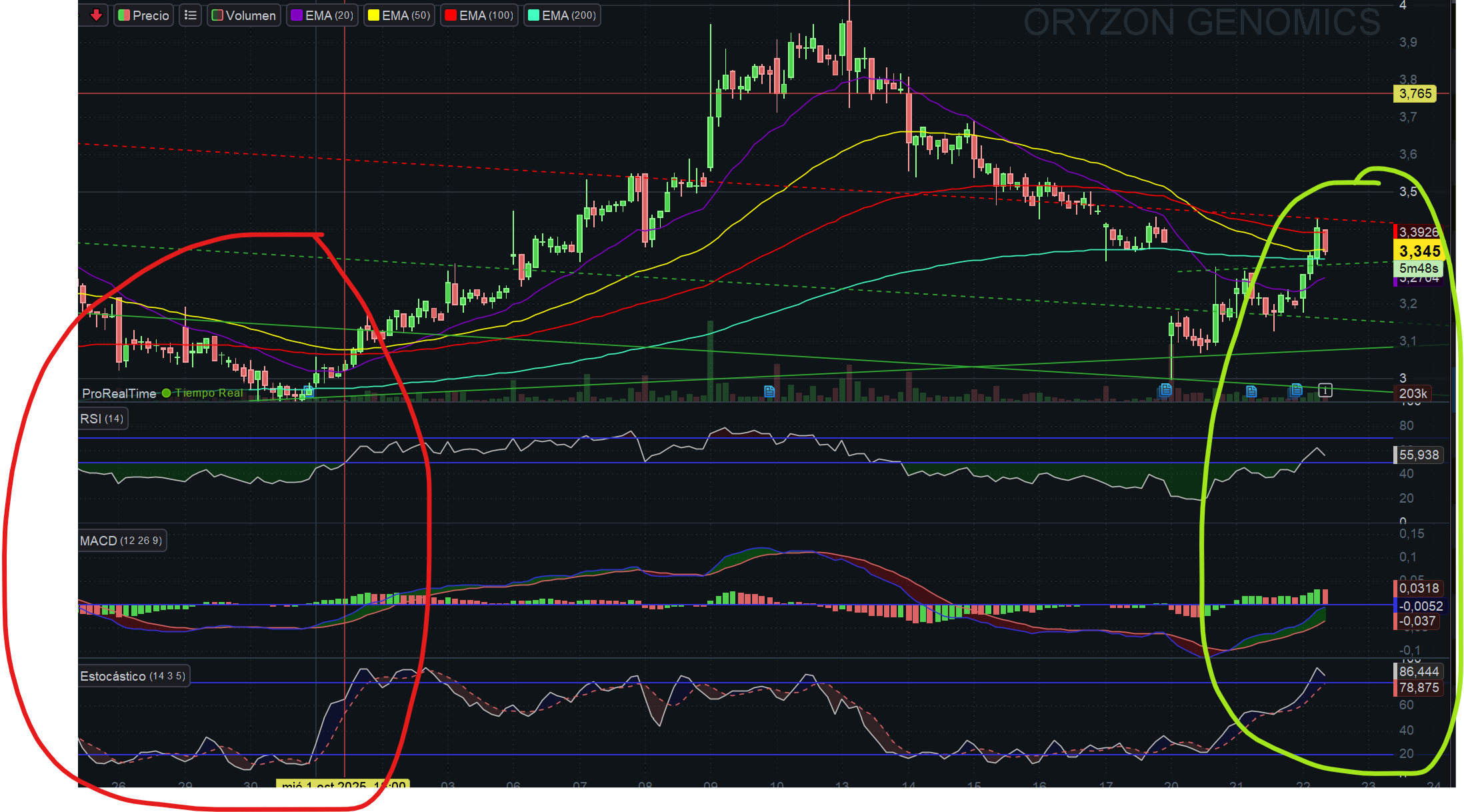Click the 1 oct 2025 date marker
This screenshot has height=812, width=1464.
tap(343, 785)
